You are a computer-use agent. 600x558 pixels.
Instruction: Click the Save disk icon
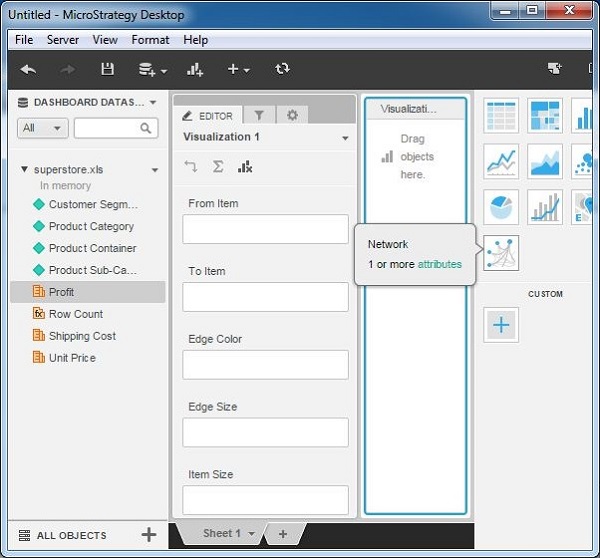point(107,69)
